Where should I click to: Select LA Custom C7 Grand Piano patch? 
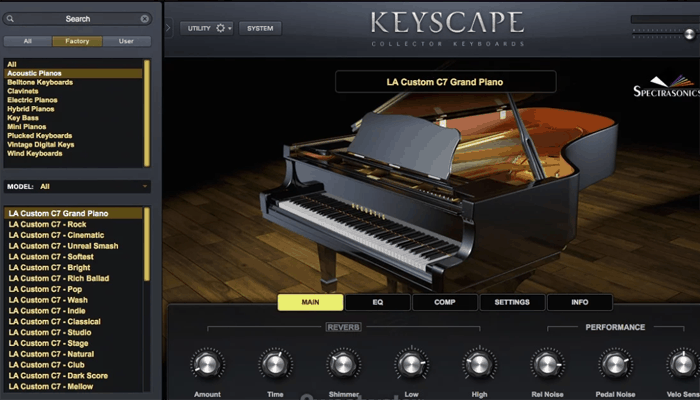point(74,213)
